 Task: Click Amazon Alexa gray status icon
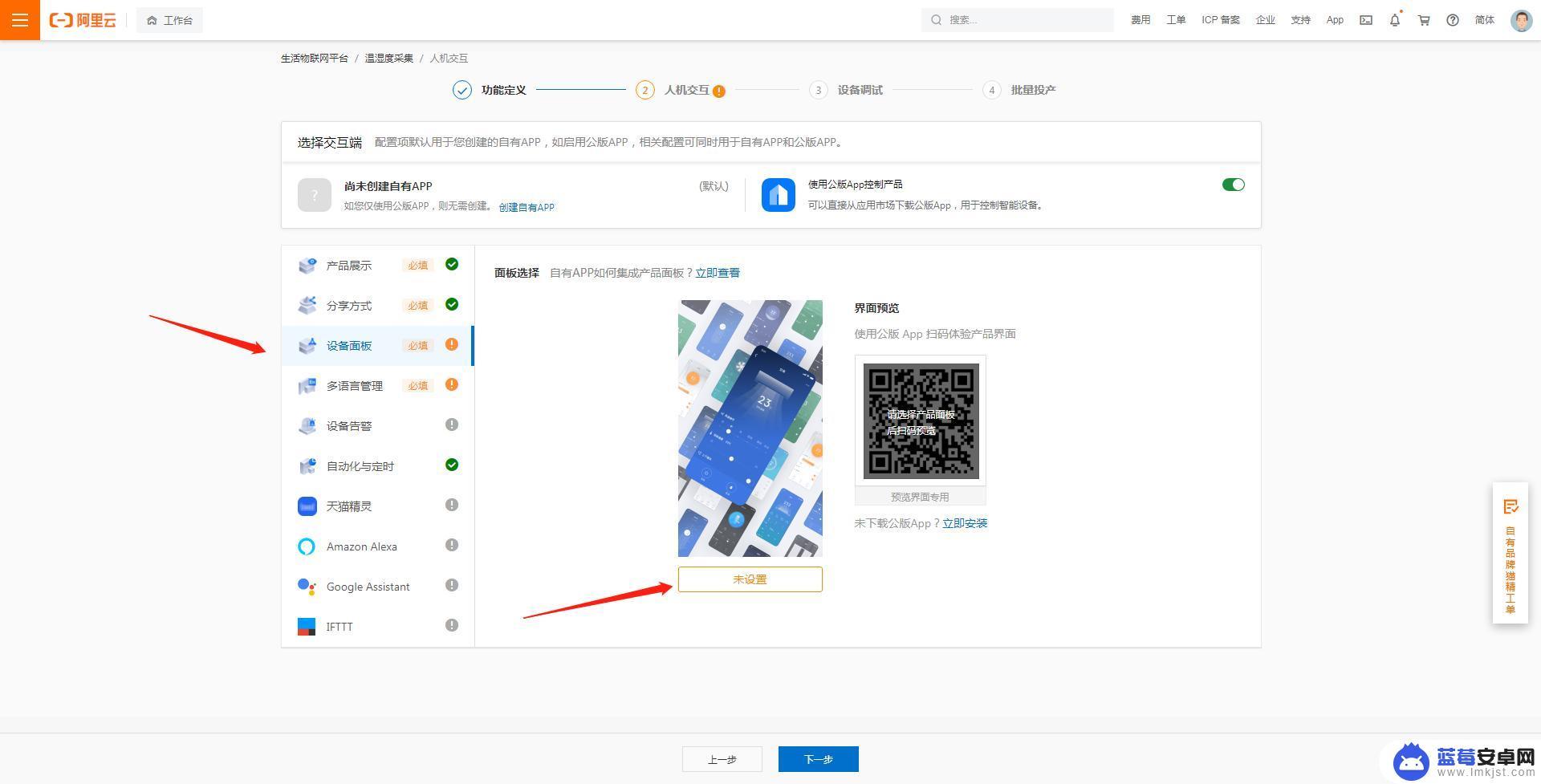coord(452,545)
